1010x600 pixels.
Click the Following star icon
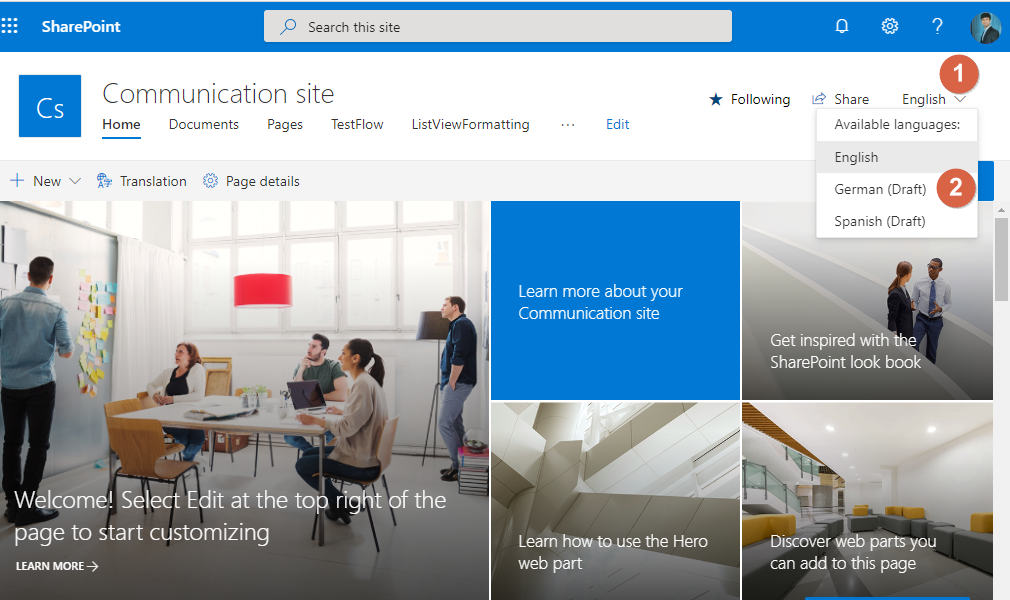point(716,99)
